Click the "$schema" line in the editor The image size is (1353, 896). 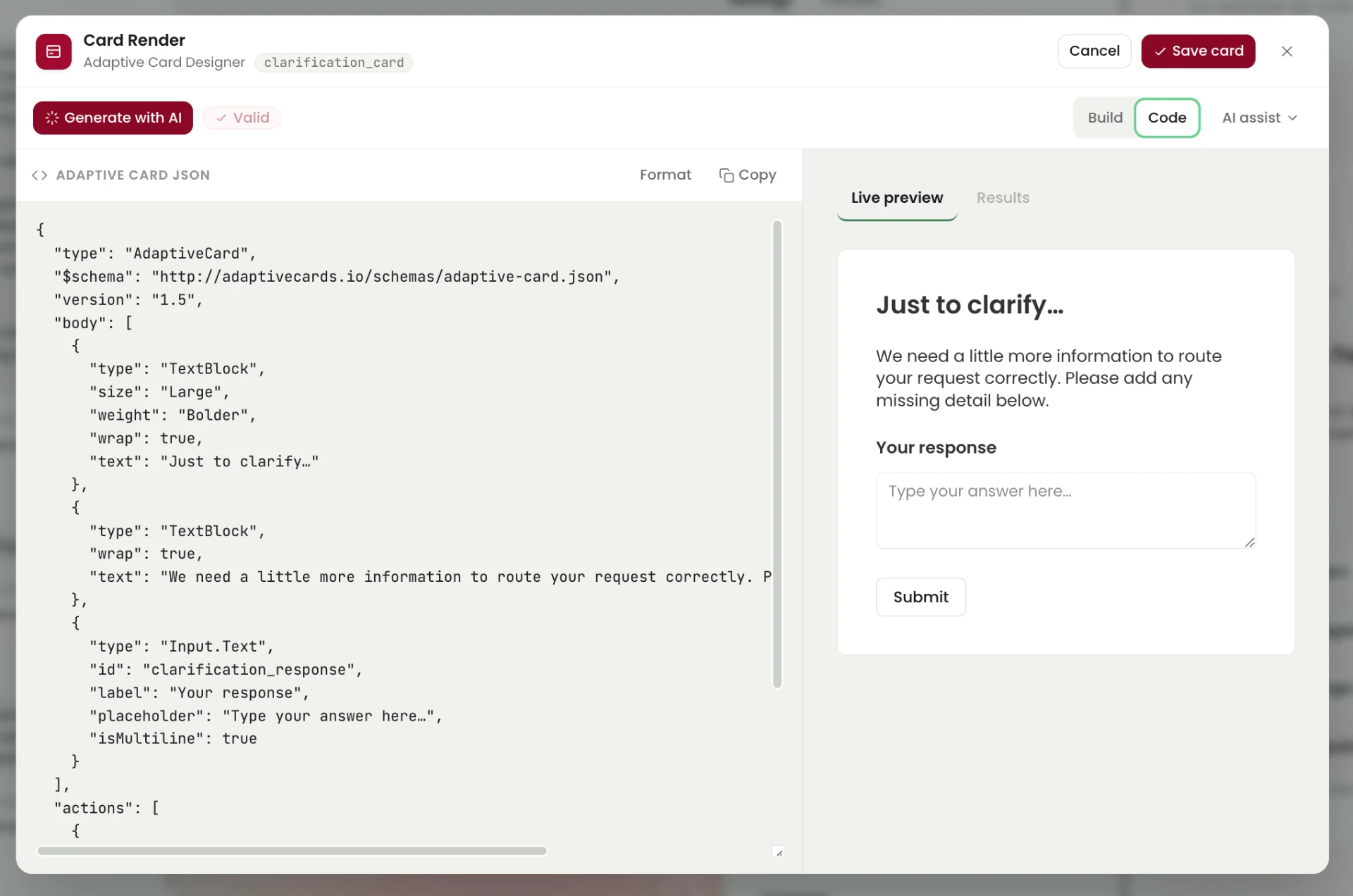coord(337,277)
